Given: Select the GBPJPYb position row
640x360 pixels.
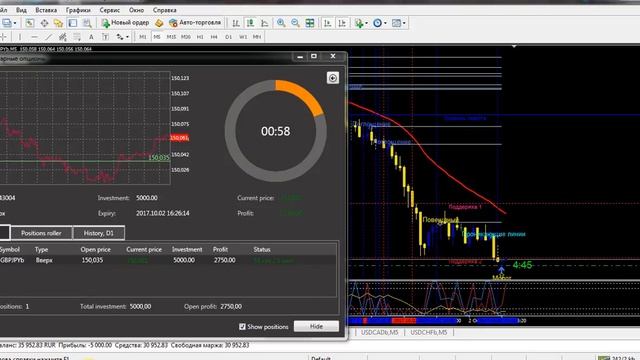Looking at the screenshot, I should point(167,260).
